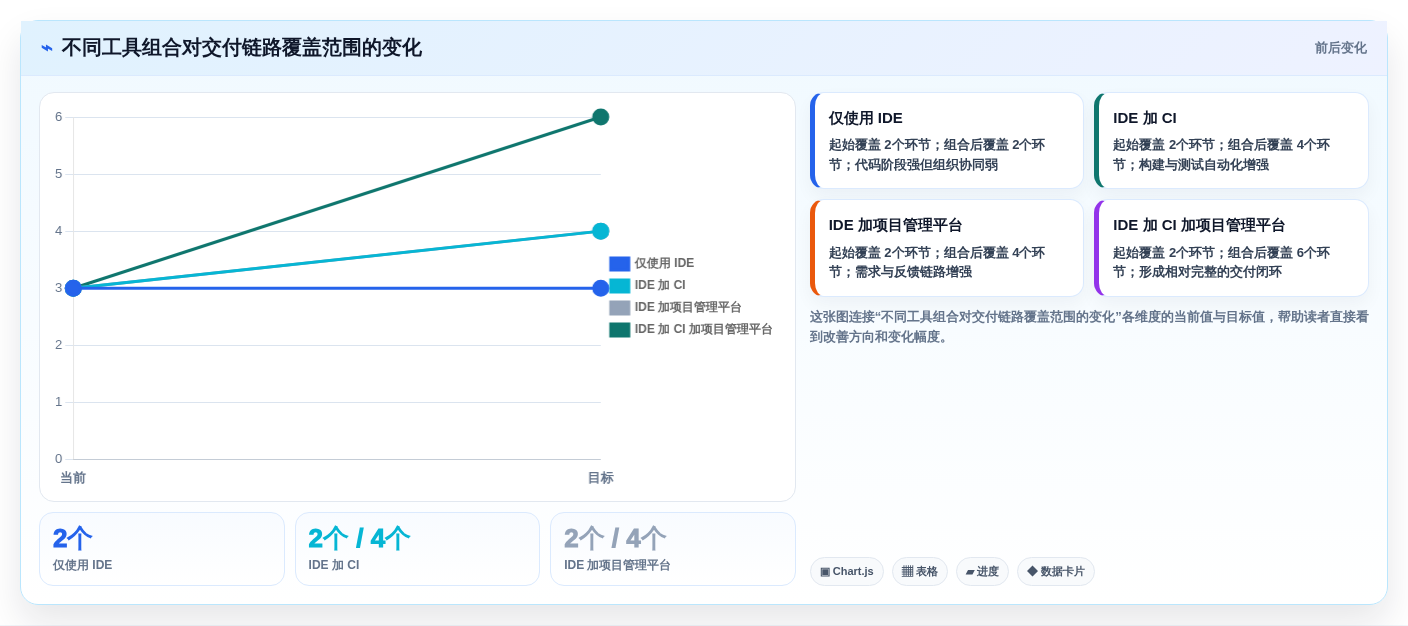Click the lightning icon beside the title

click(x=47, y=48)
